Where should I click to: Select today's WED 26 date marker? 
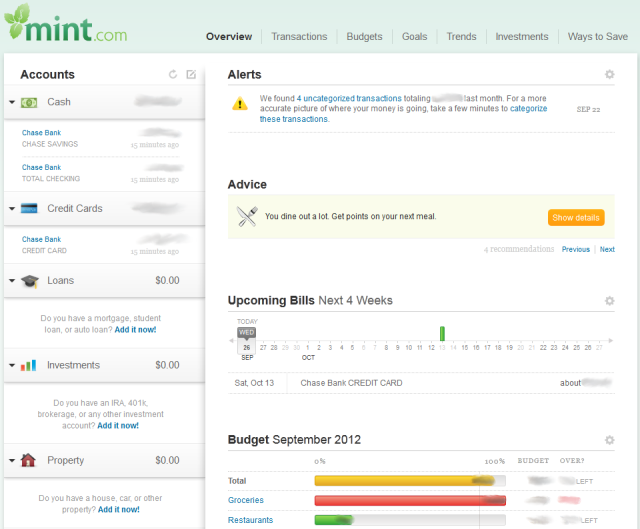coord(247,340)
